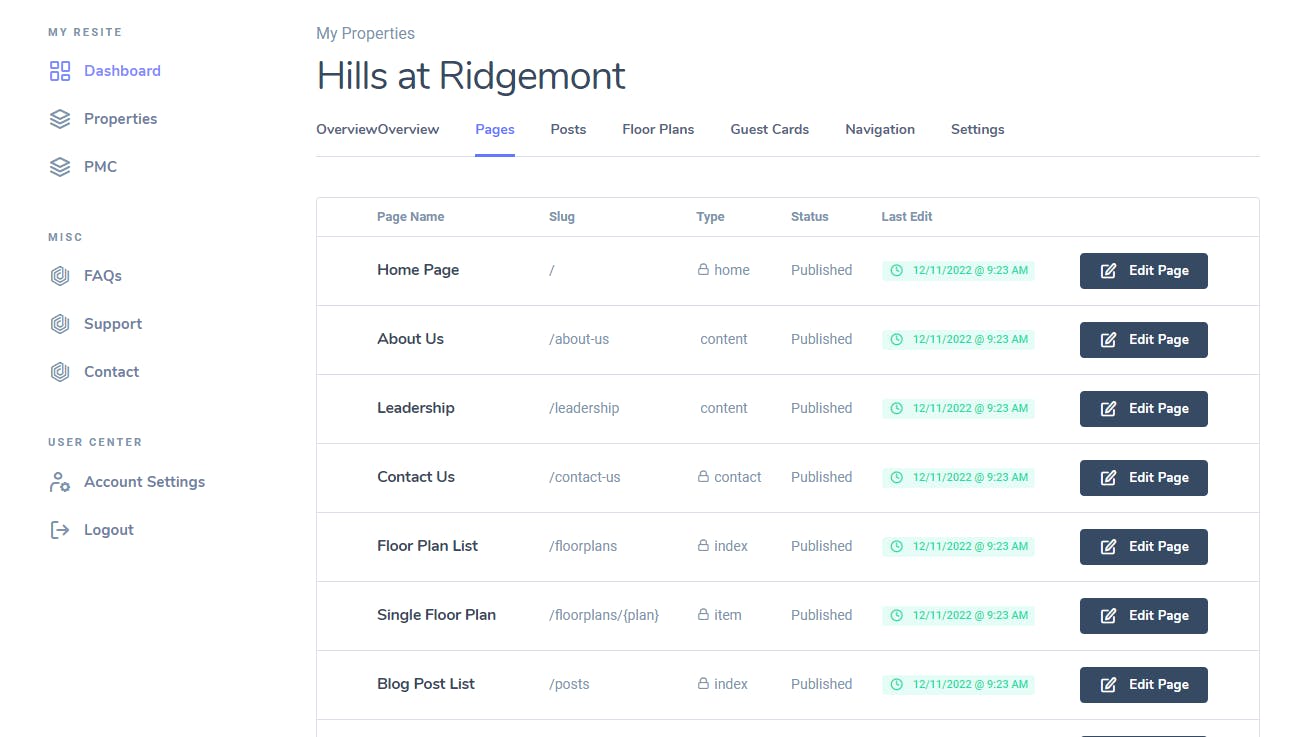This screenshot has height=737, width=1312.
Task: Click the Dashboard grid icon in sidebar
Action: [60, 71]
